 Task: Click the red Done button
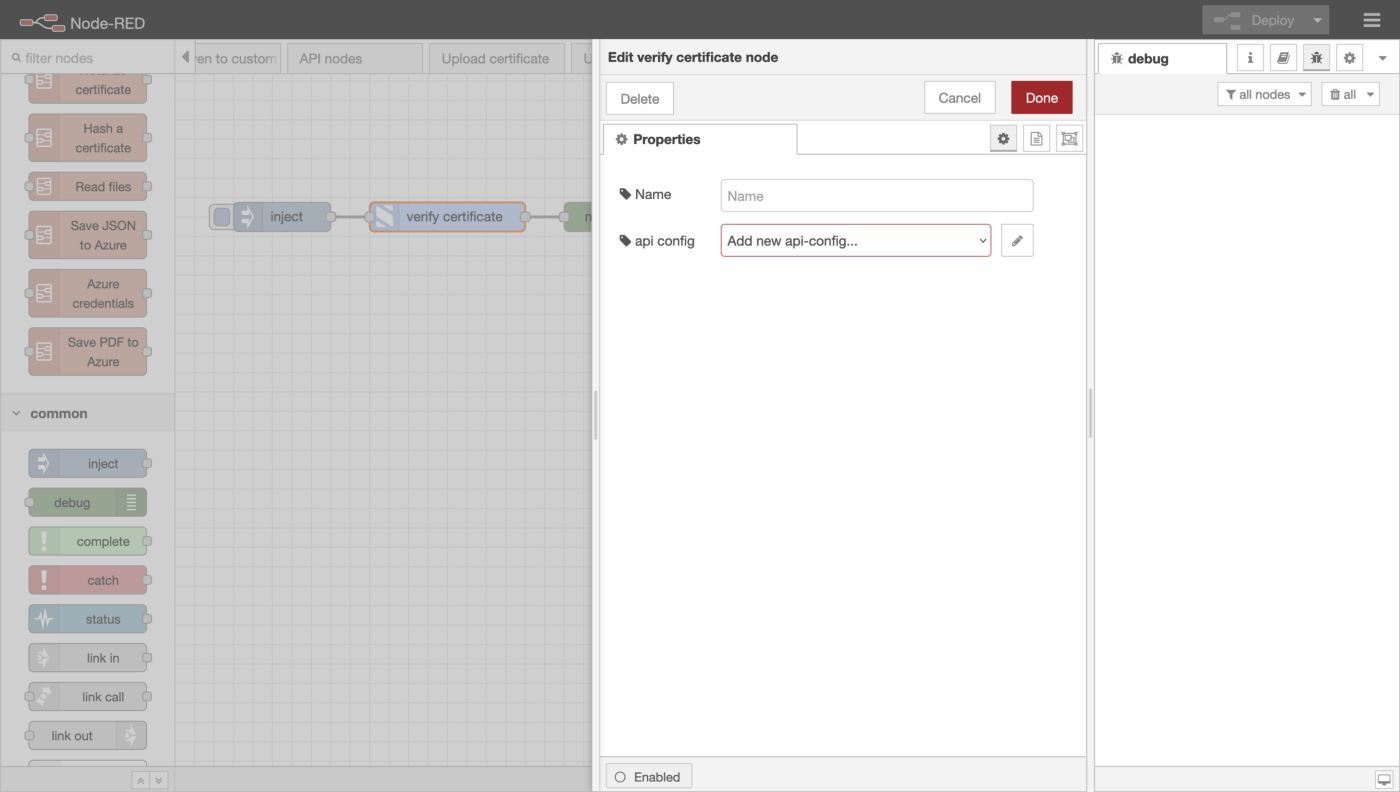click(1041, 98)
